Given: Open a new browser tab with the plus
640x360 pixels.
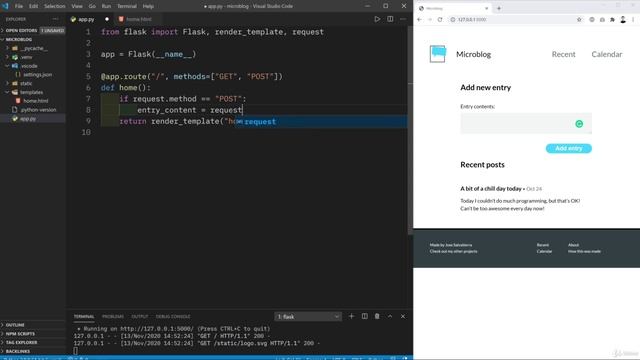Looking at the screenshot, I should (499, 8).
